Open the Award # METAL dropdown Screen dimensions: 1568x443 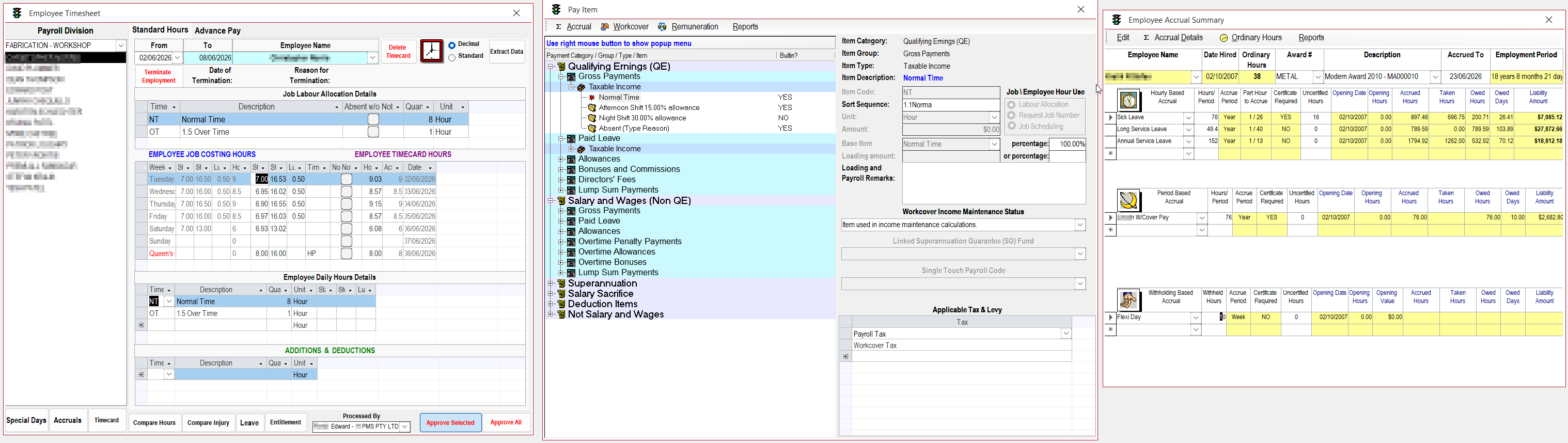[x=1318, y=77]
